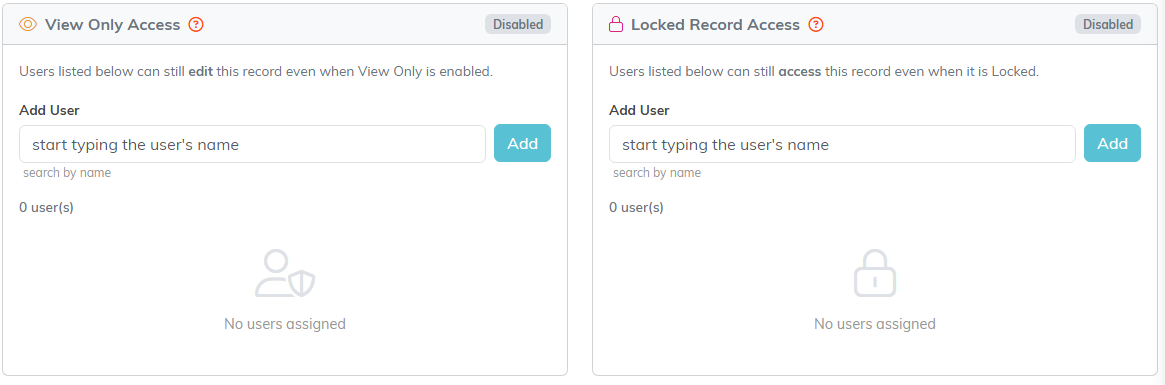Click 'Add User' label in View Only panel
Screen dimensions: 1165x385
point(49,111)
